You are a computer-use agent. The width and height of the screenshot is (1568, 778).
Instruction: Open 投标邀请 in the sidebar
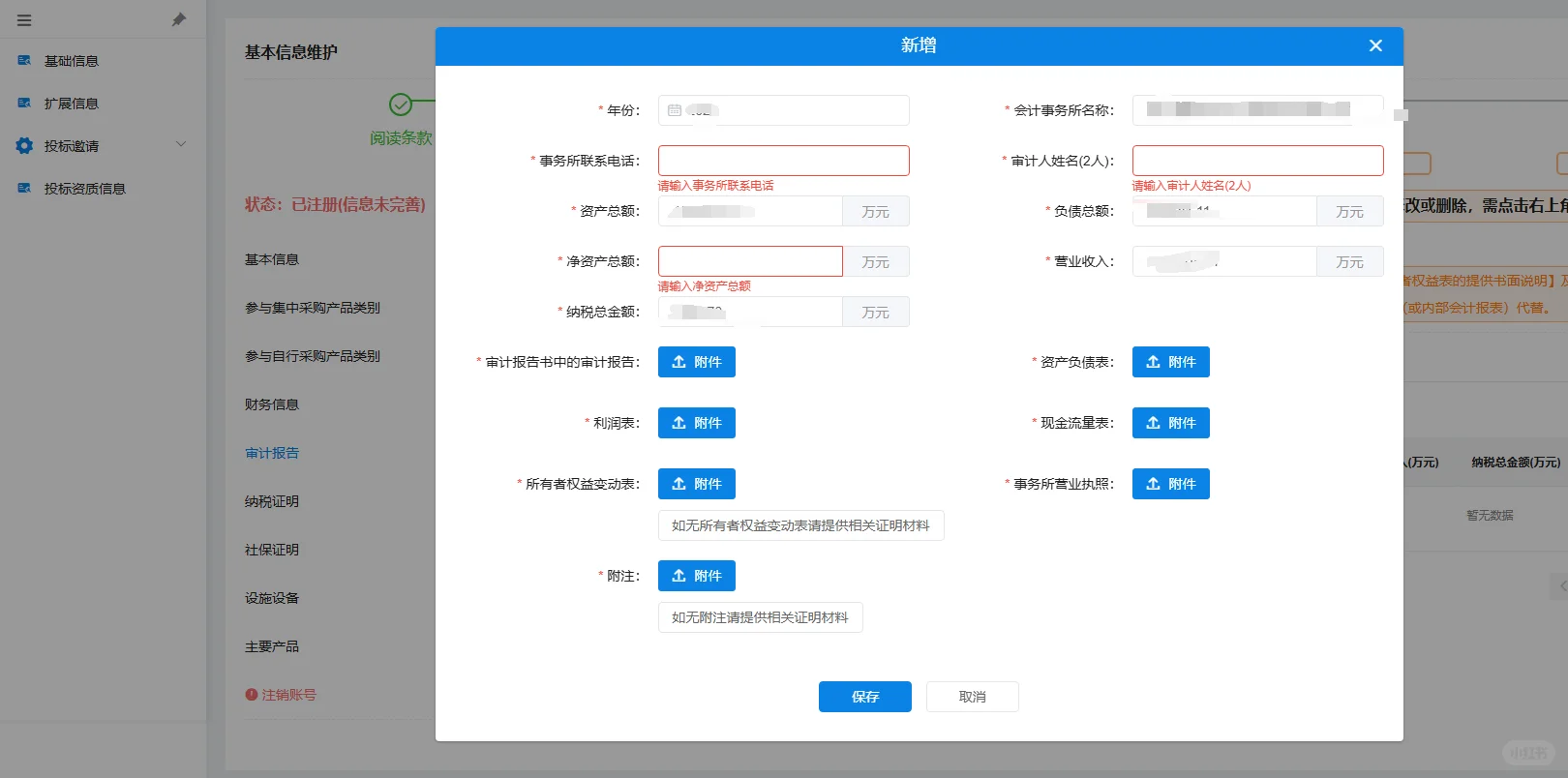click(x=72, y=146)
